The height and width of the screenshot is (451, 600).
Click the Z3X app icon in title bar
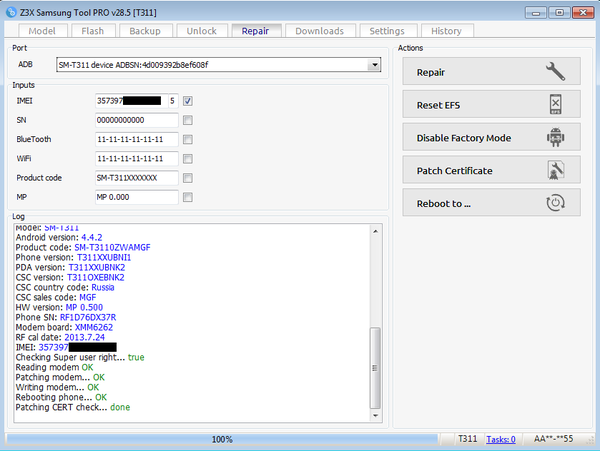click(11, 10)
